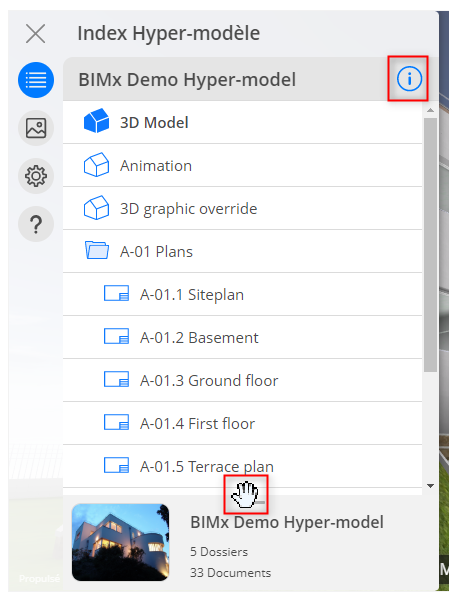The width and height of the screenshot is (449, 601).
Task: Open the A-01.2 Basement layout
Action: pyautogui.click(x=242, y=337)
